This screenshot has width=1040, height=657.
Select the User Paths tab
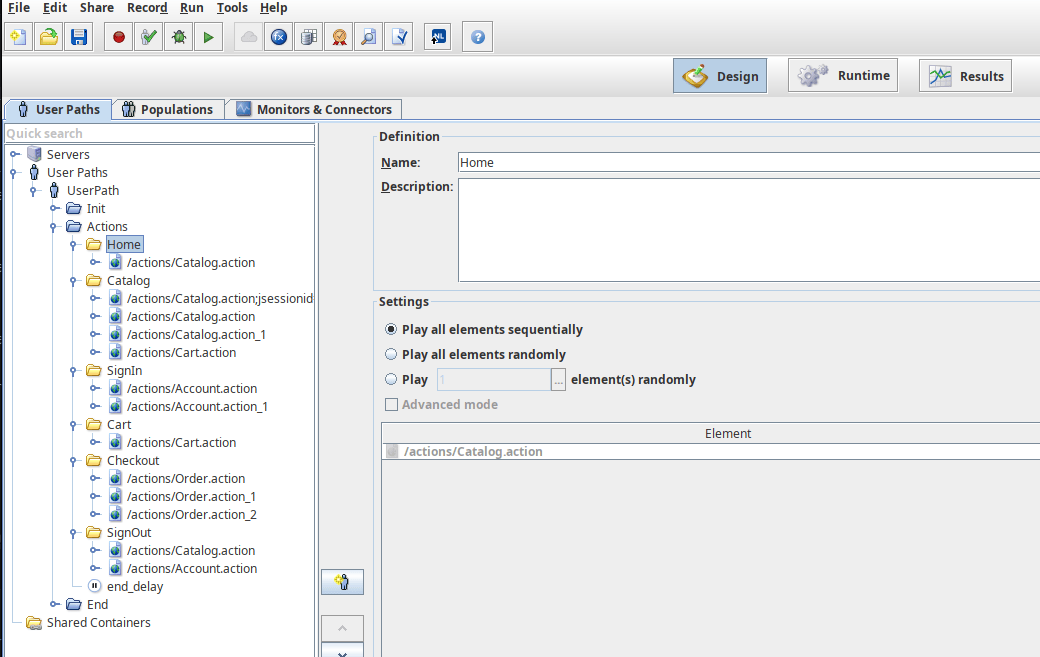(58, 109)
